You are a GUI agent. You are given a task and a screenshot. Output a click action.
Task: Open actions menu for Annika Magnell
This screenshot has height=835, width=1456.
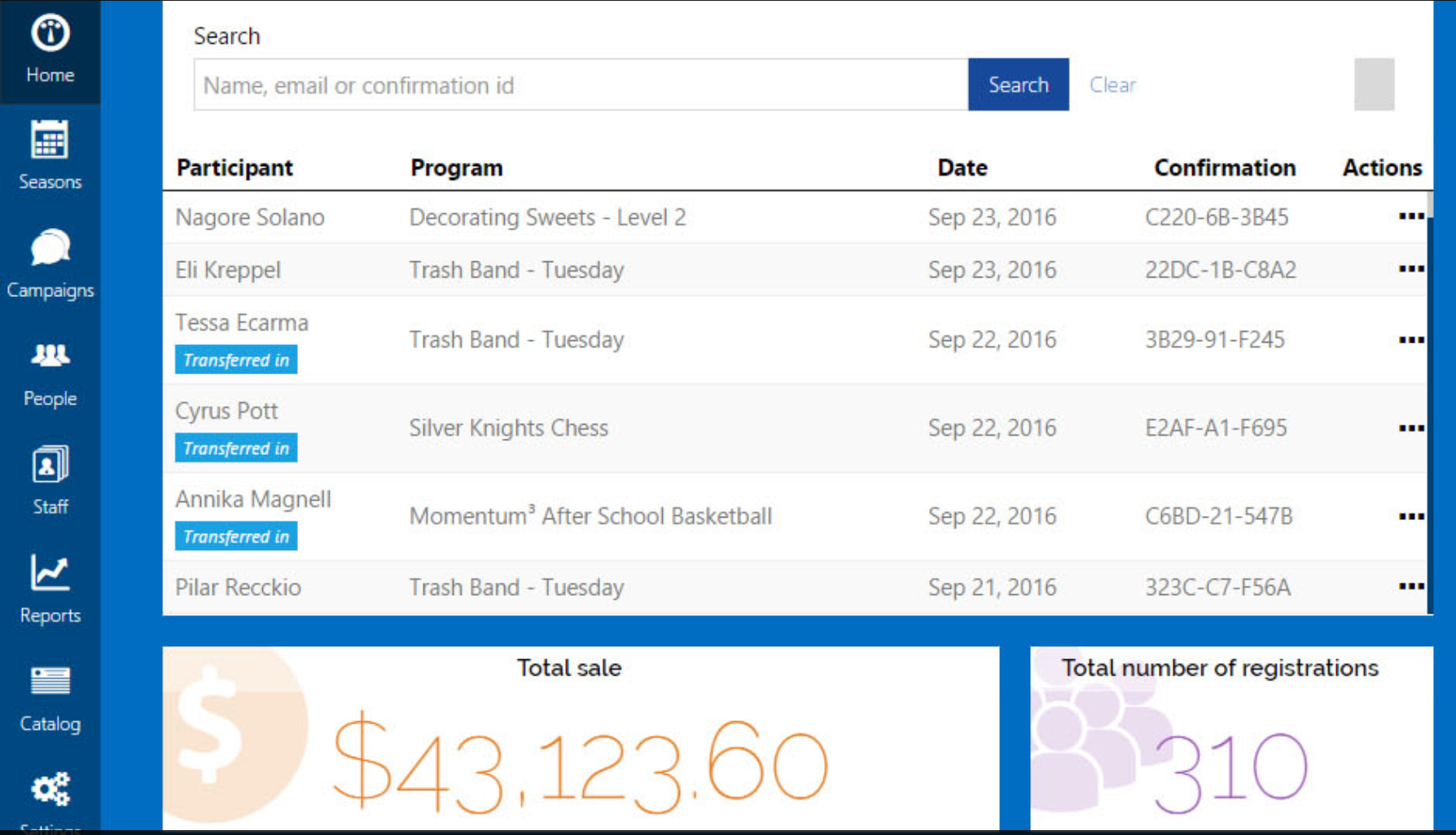coord(1410,516)
